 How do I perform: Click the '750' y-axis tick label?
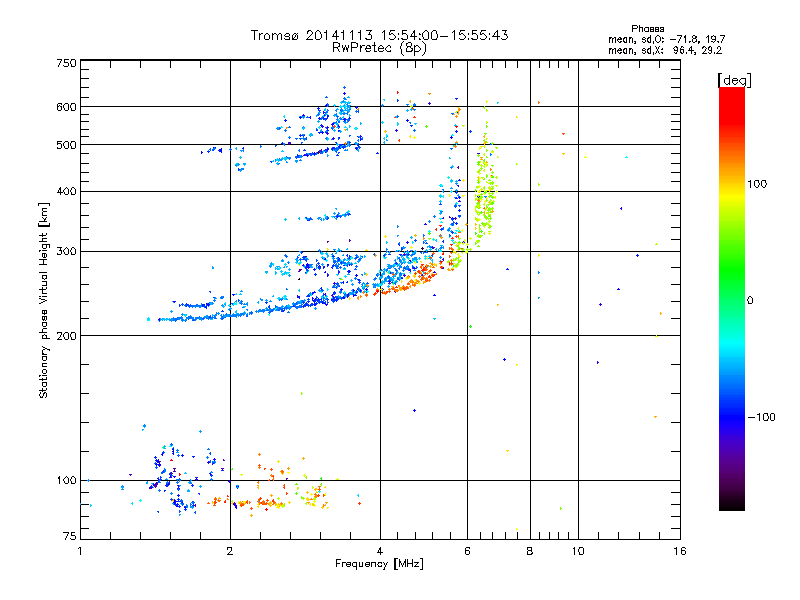(x=66, y=63)
